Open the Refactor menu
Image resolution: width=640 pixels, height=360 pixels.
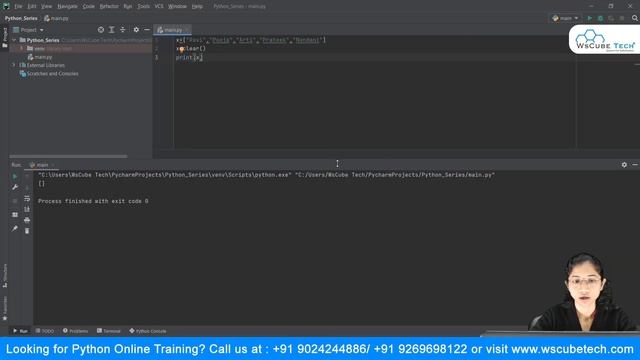[109, 6]
